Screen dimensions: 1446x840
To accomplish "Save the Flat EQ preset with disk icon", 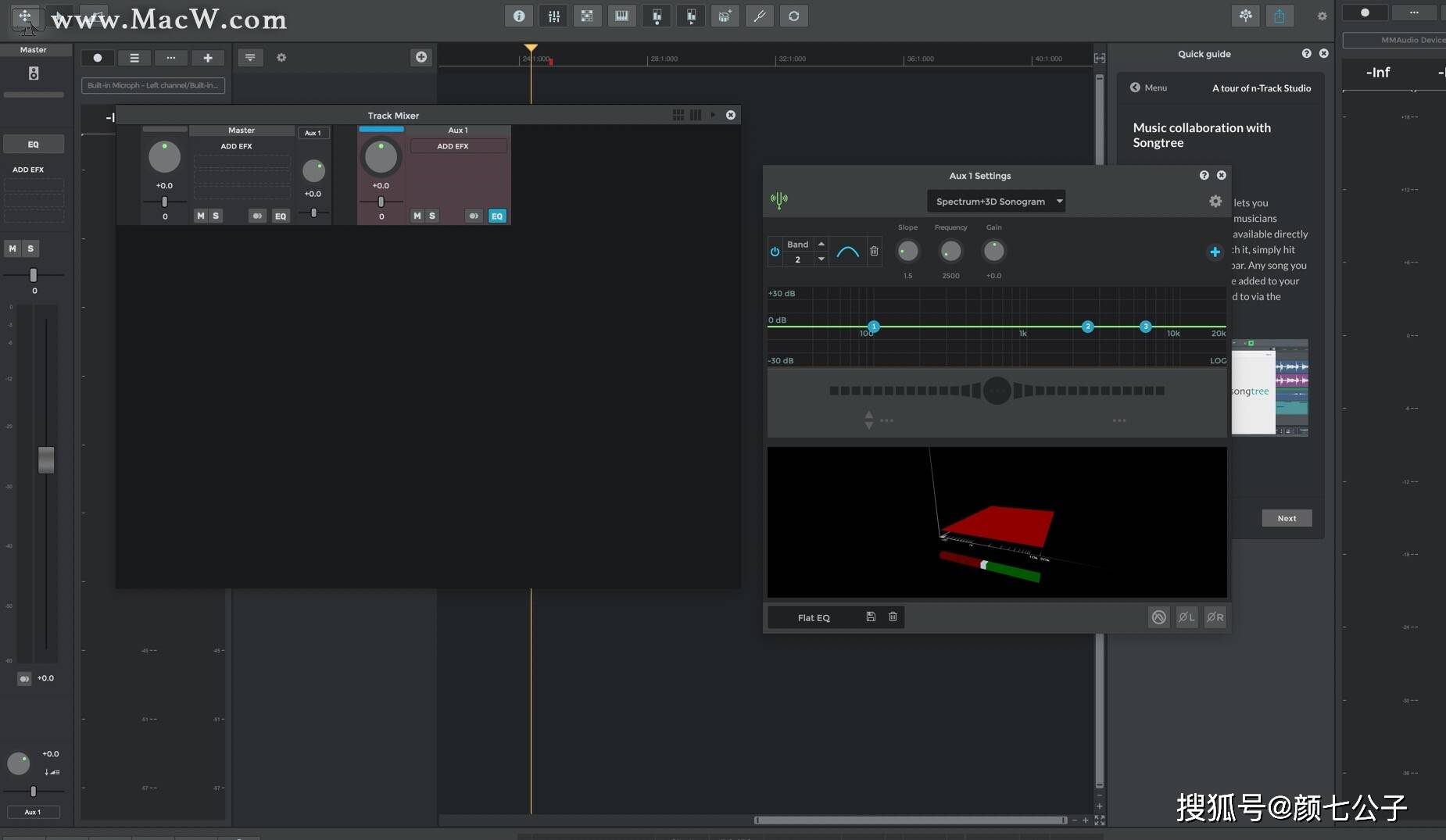I will (x=871, y=617).
